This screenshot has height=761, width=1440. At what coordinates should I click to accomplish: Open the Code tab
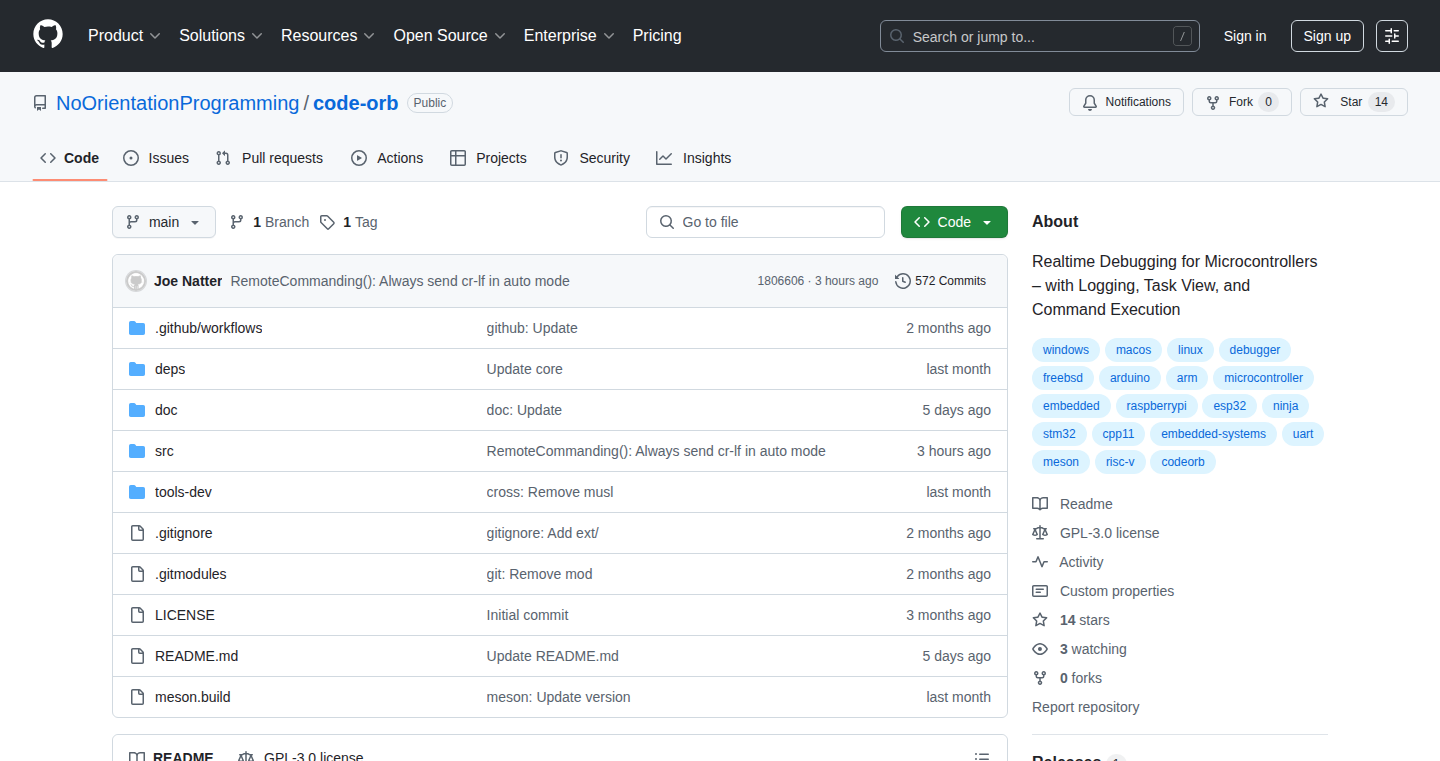70,158
